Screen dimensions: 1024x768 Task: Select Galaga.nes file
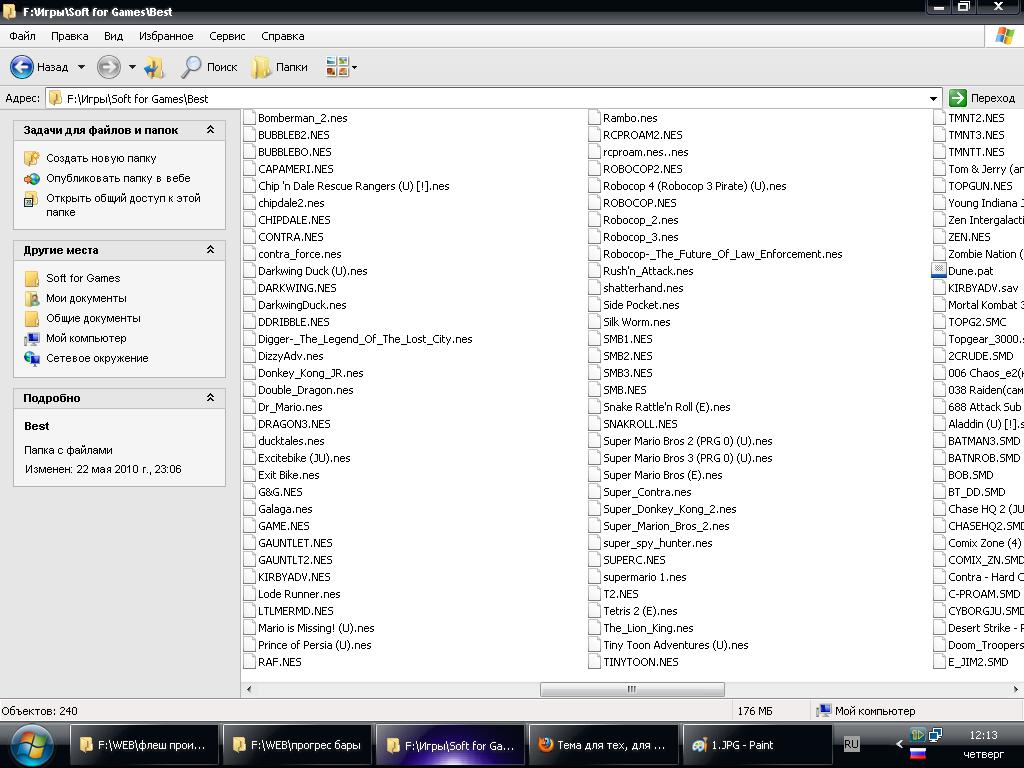285,509
